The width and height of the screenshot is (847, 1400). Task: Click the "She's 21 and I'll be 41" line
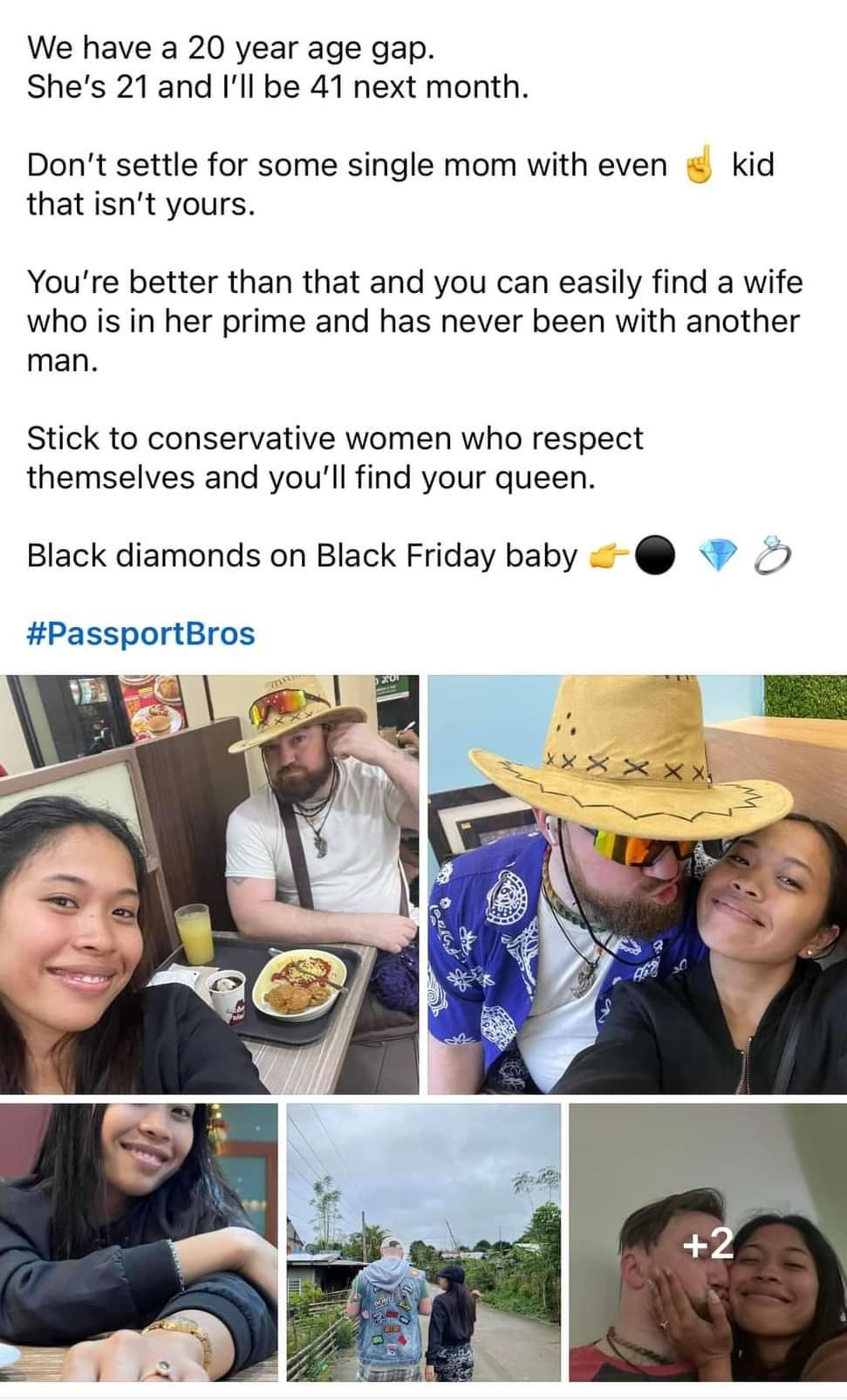click(277, 87)
